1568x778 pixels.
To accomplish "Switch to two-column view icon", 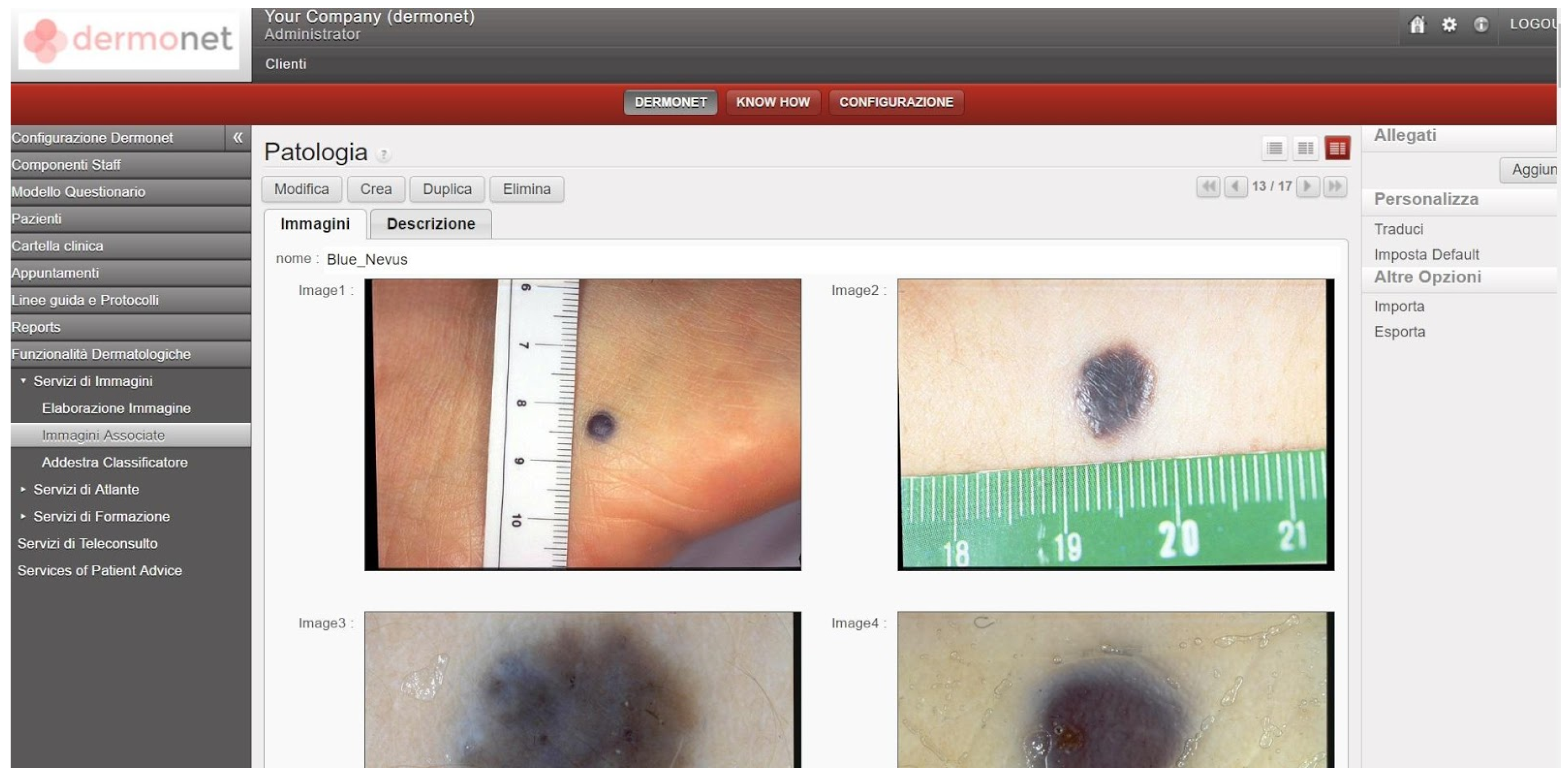I will pyautogui.click(x=1305, y=148).
